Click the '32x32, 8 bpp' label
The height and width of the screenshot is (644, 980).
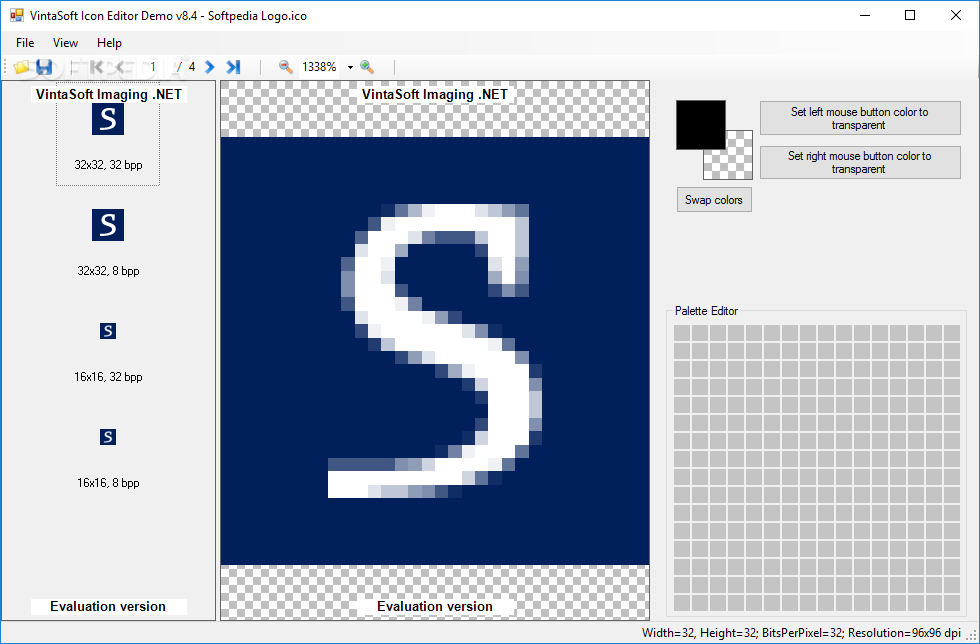pyautogui.click(x=108, y=271)
